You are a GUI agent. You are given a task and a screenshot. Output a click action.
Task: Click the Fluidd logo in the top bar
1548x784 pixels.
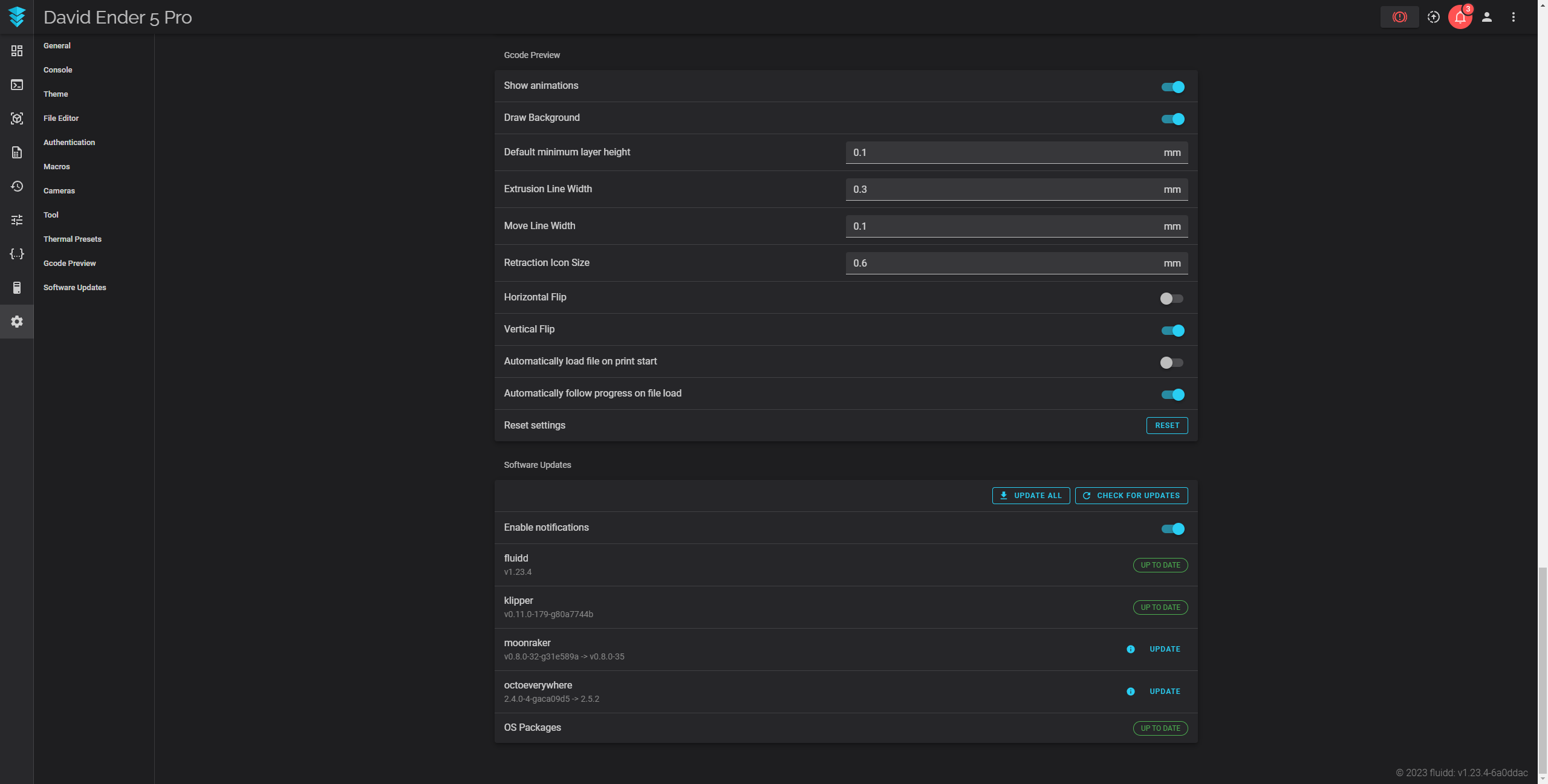pyautogui.click(x=18, y=17)
